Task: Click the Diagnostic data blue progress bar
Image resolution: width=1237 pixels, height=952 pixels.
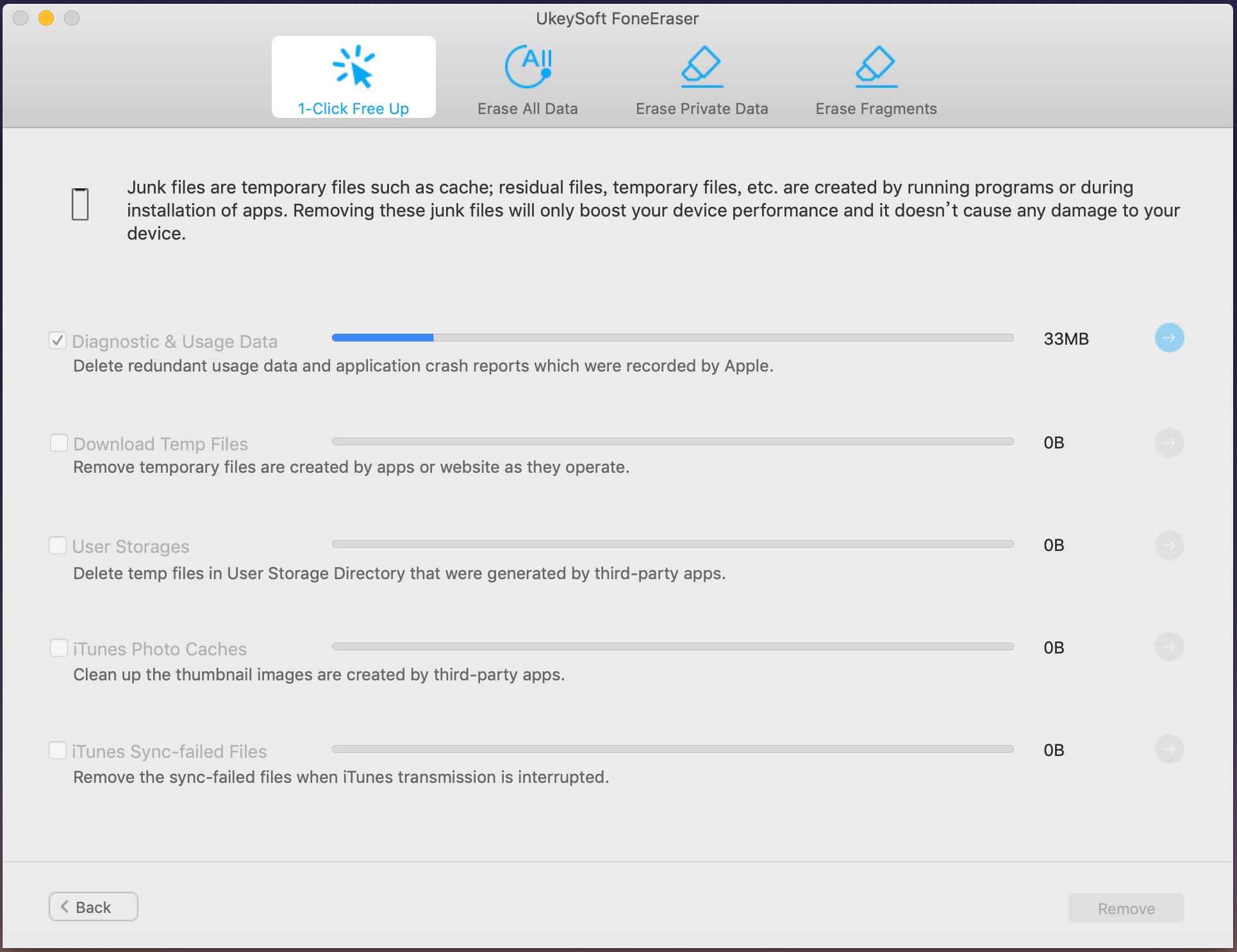Action: point(383,338)
